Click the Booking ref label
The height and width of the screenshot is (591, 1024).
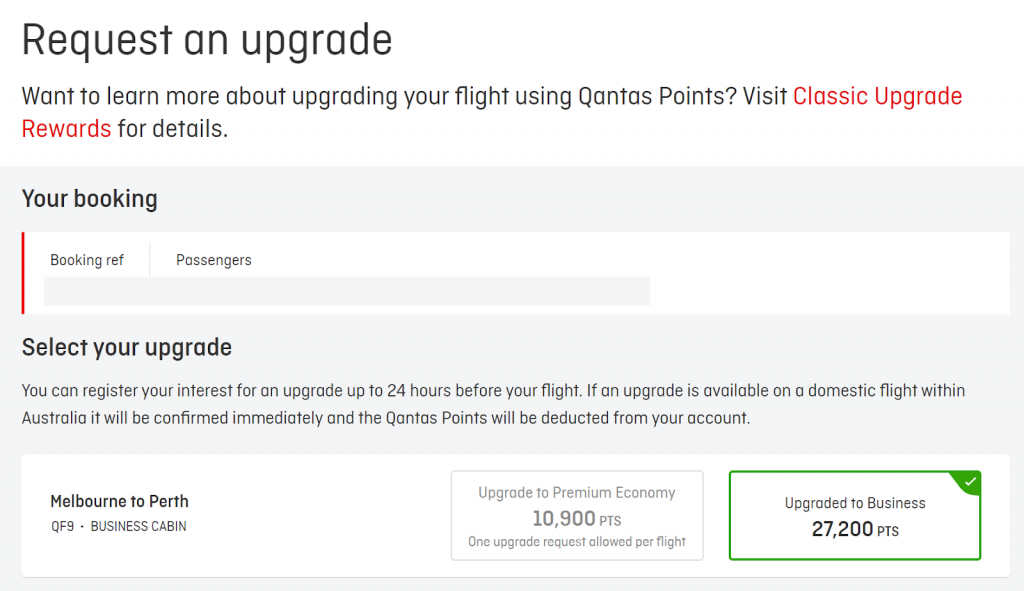click(x=87, y=260)
